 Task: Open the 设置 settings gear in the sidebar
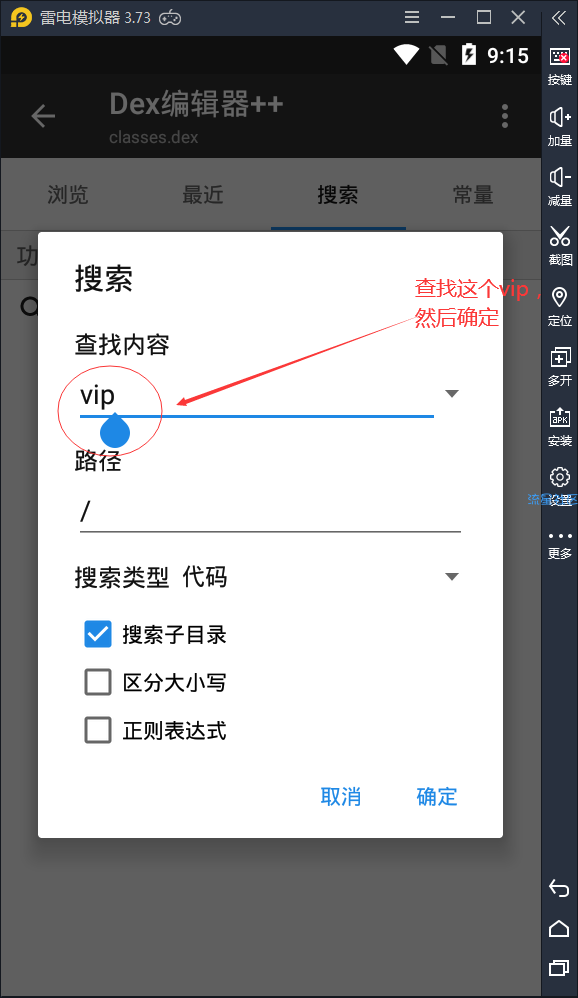pyautogui.click(x=560, y=486)
